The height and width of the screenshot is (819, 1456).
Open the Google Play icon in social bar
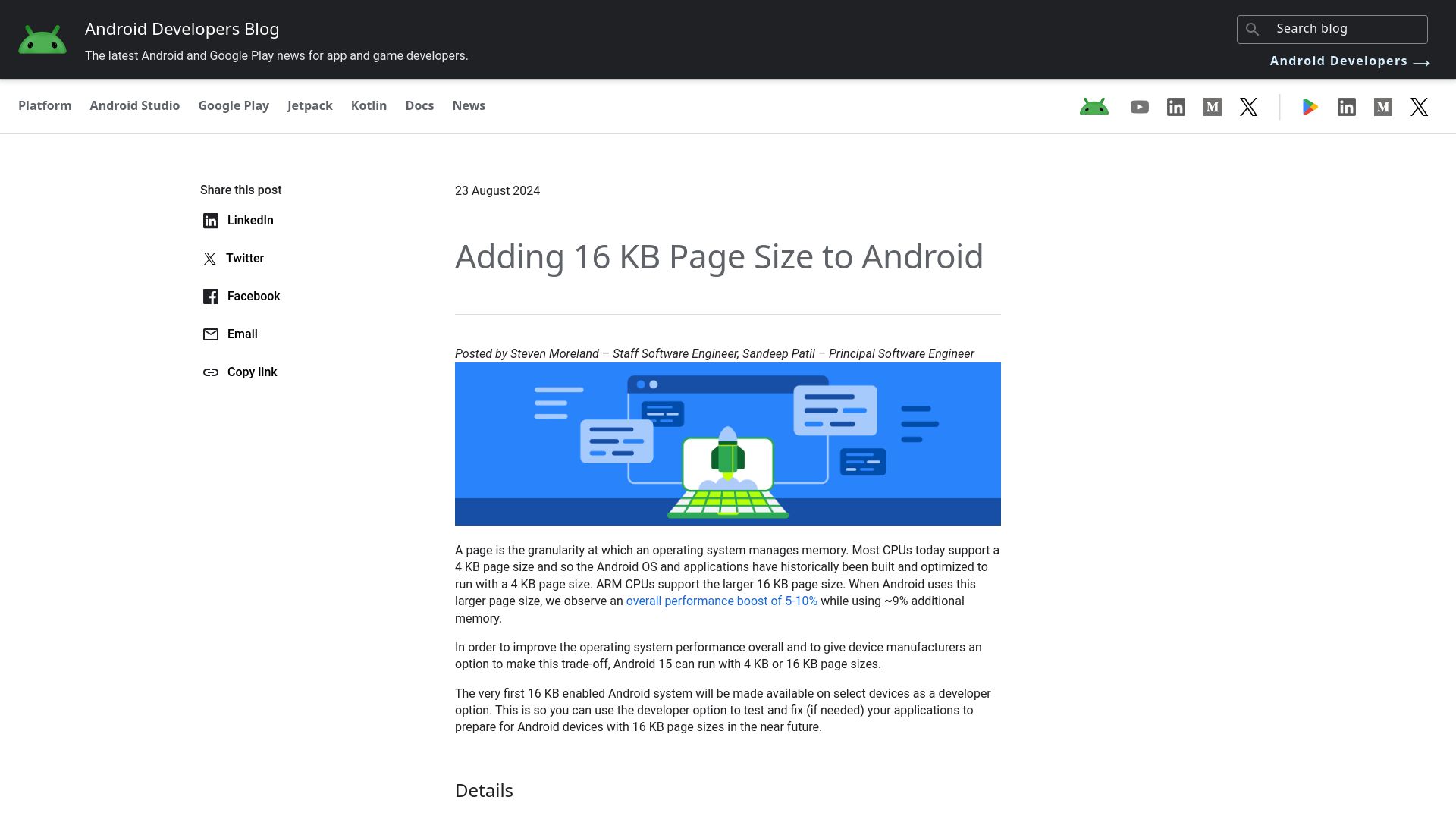(1310, 107)
